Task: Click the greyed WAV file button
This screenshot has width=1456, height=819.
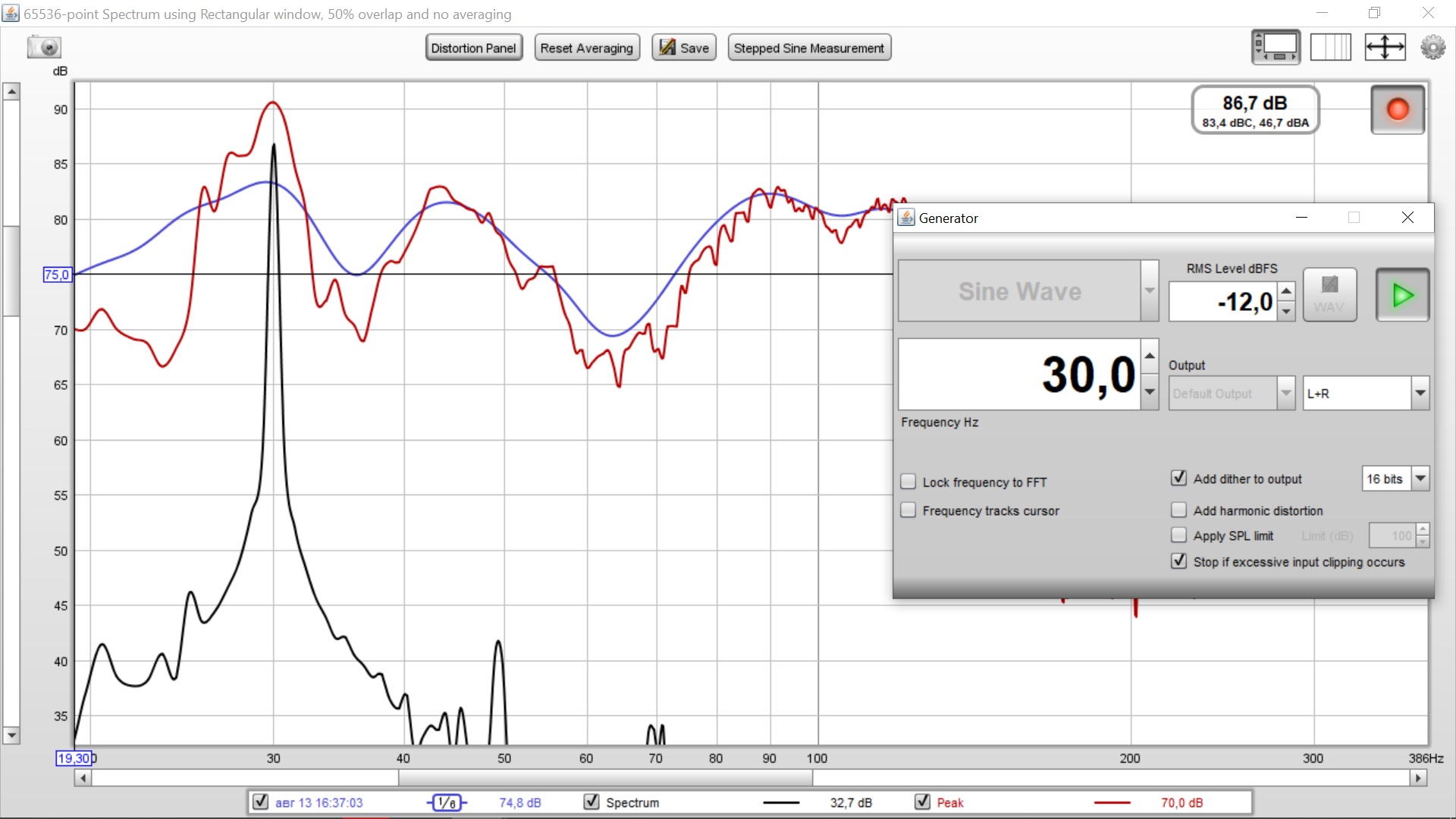Action: tap(1329, 294)
